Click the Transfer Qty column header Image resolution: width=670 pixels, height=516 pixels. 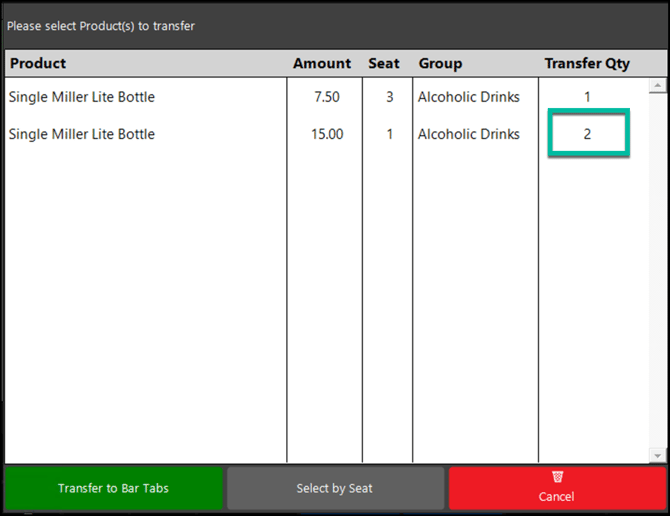(587, 64)
